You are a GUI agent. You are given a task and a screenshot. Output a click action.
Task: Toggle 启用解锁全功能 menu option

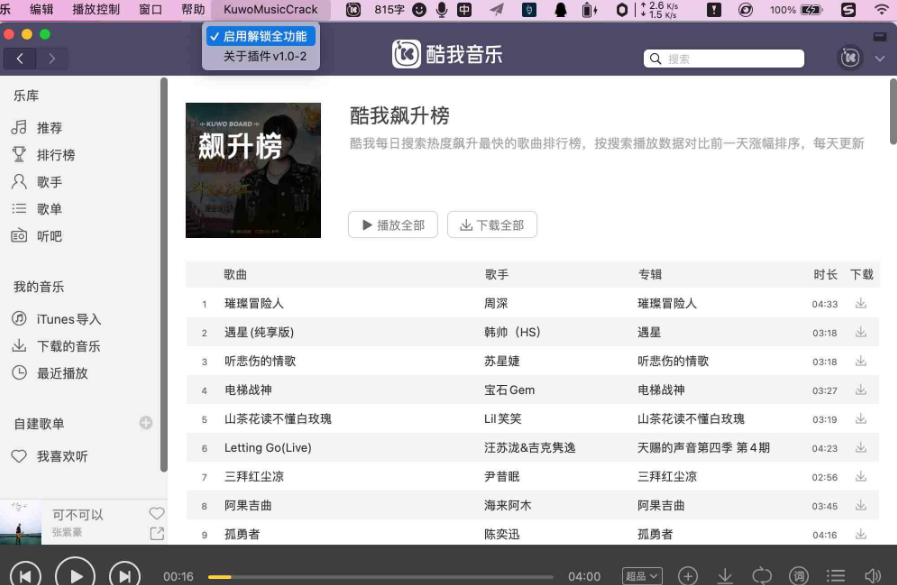[x=260, y=37]
